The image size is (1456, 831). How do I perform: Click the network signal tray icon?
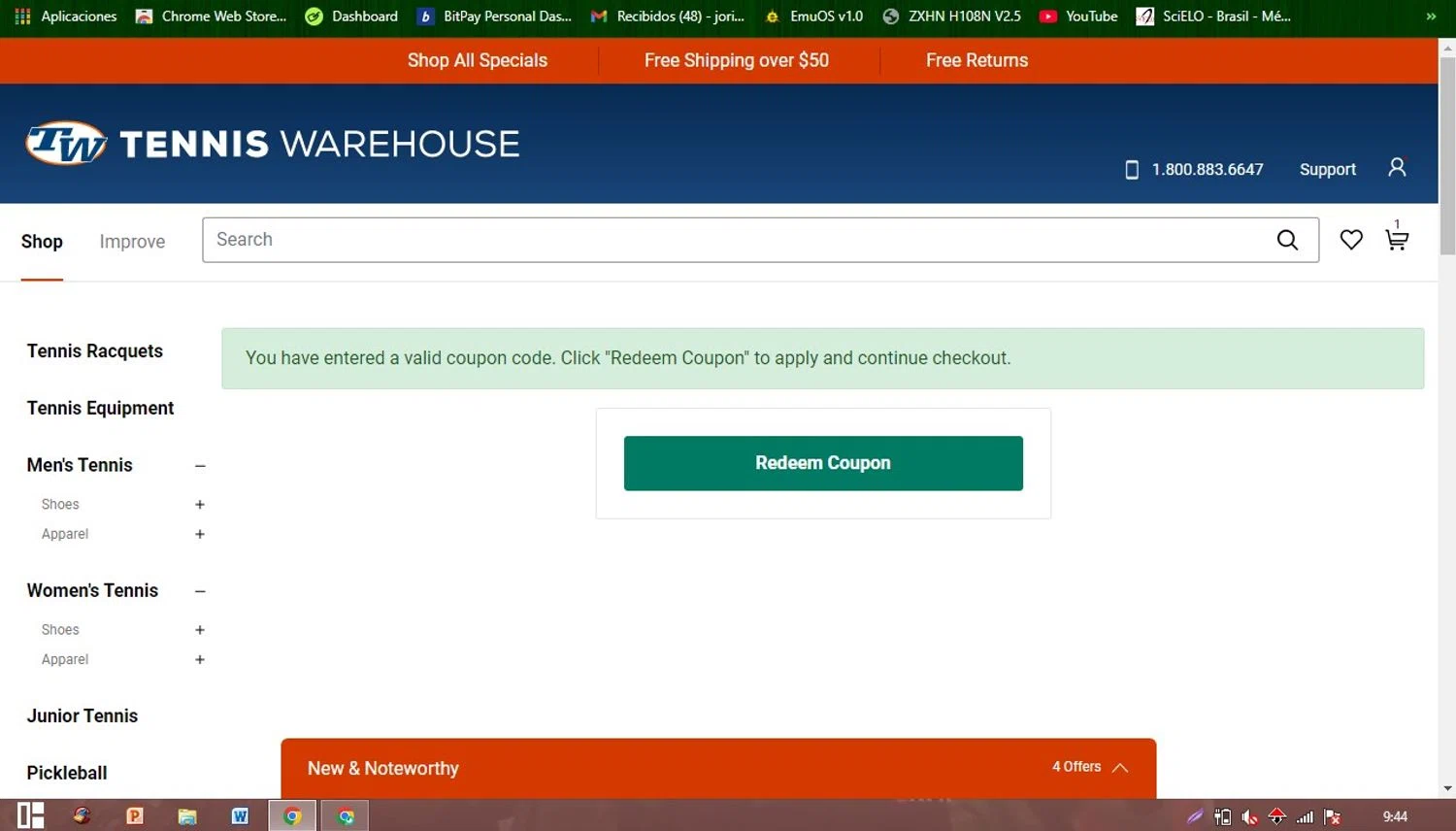(x=1305, y=817)
